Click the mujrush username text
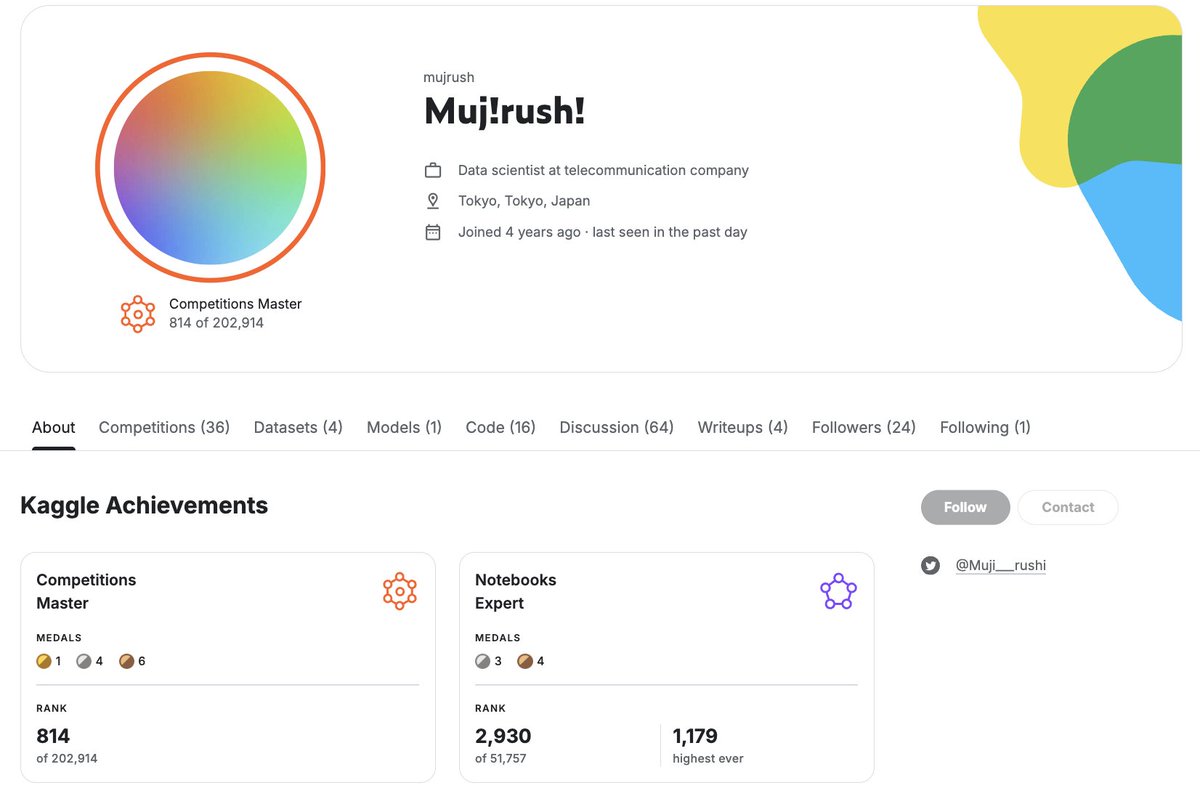The height and width of the screenshot is (796, 1200). coord(449,77)
